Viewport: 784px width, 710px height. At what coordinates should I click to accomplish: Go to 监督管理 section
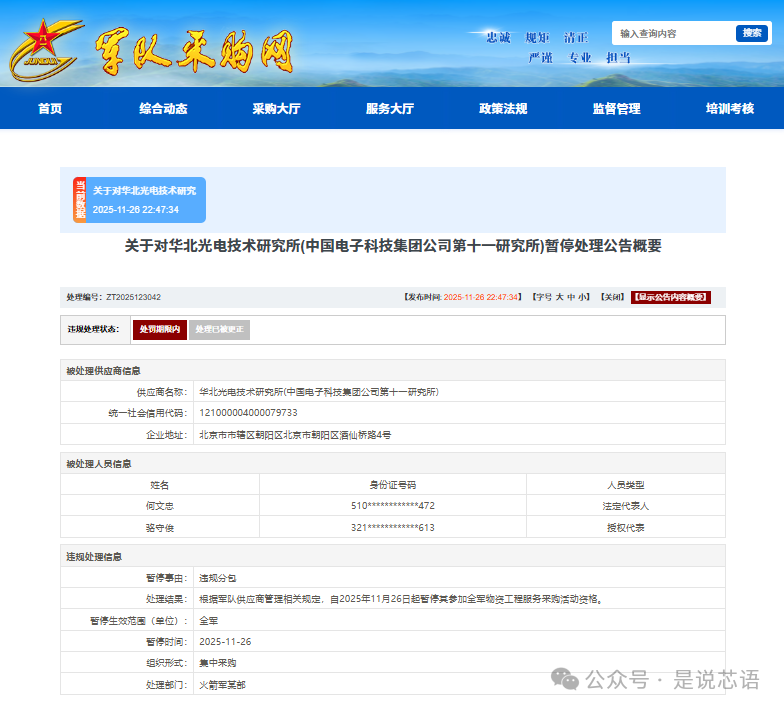click(616, 109)
